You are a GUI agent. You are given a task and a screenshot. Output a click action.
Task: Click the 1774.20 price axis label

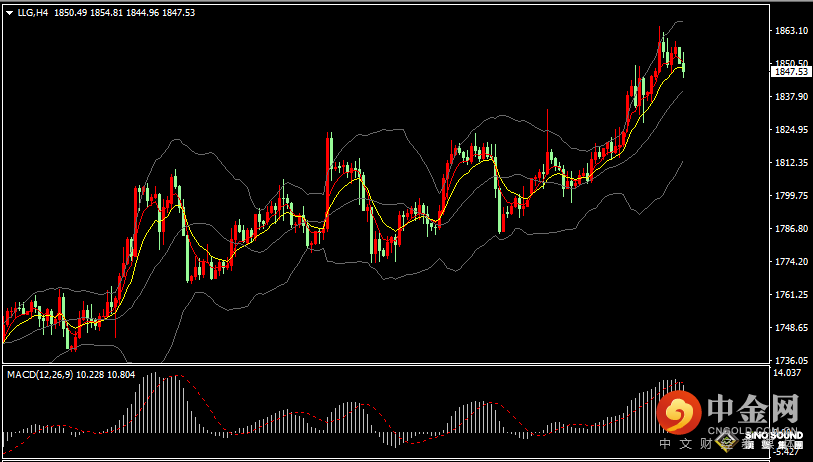click(790, 262)
